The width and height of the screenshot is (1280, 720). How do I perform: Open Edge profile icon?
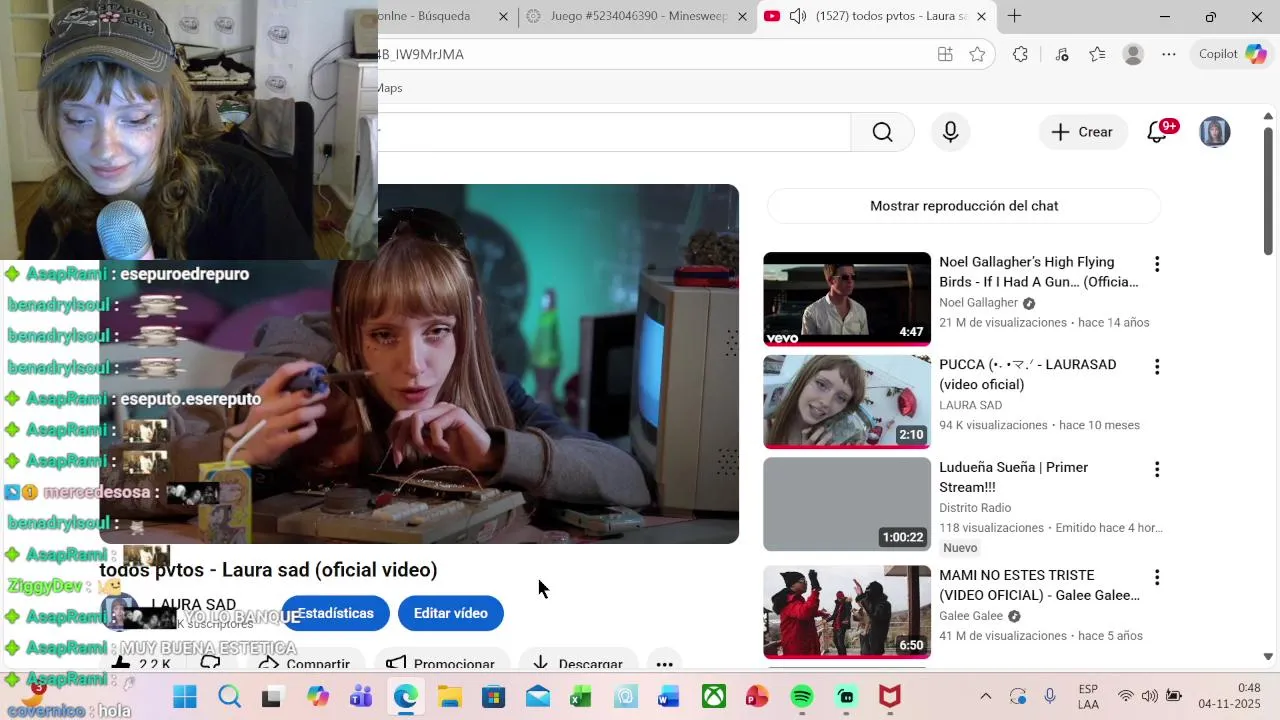point(1133,54)
